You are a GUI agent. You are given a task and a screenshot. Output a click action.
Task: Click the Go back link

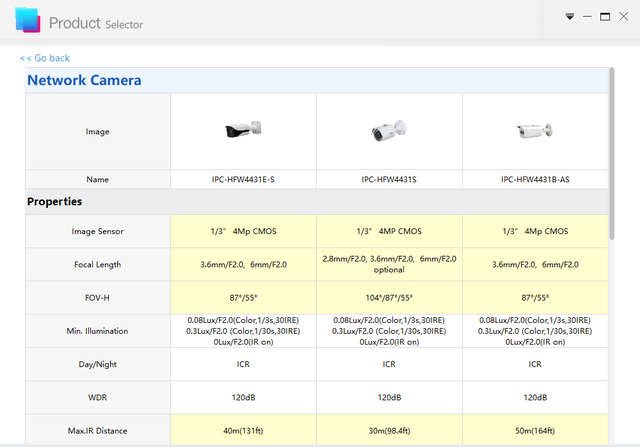point(45,58)
